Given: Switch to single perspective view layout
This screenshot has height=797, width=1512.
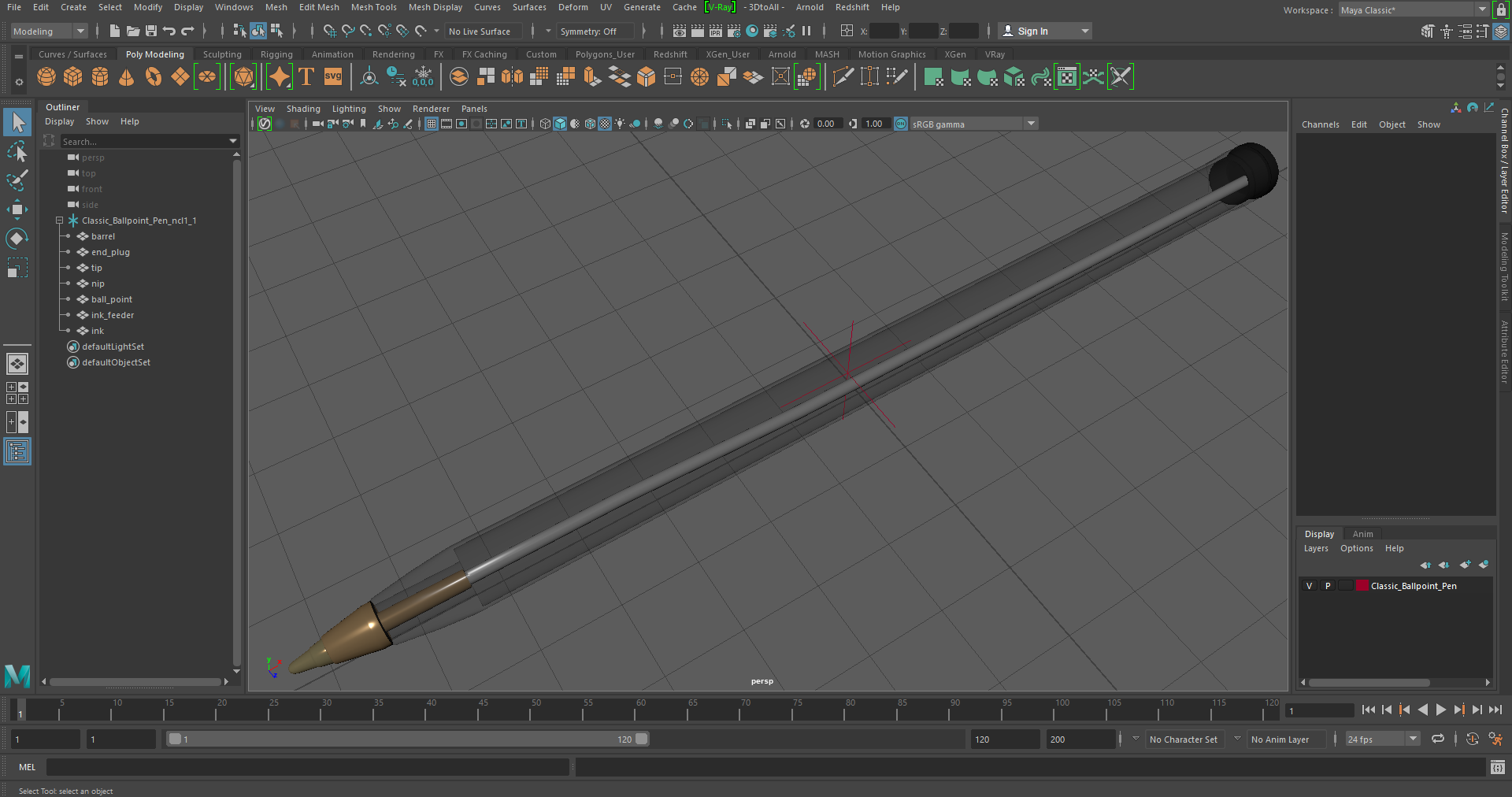Looking at the screenshot, I should [17, 364].
